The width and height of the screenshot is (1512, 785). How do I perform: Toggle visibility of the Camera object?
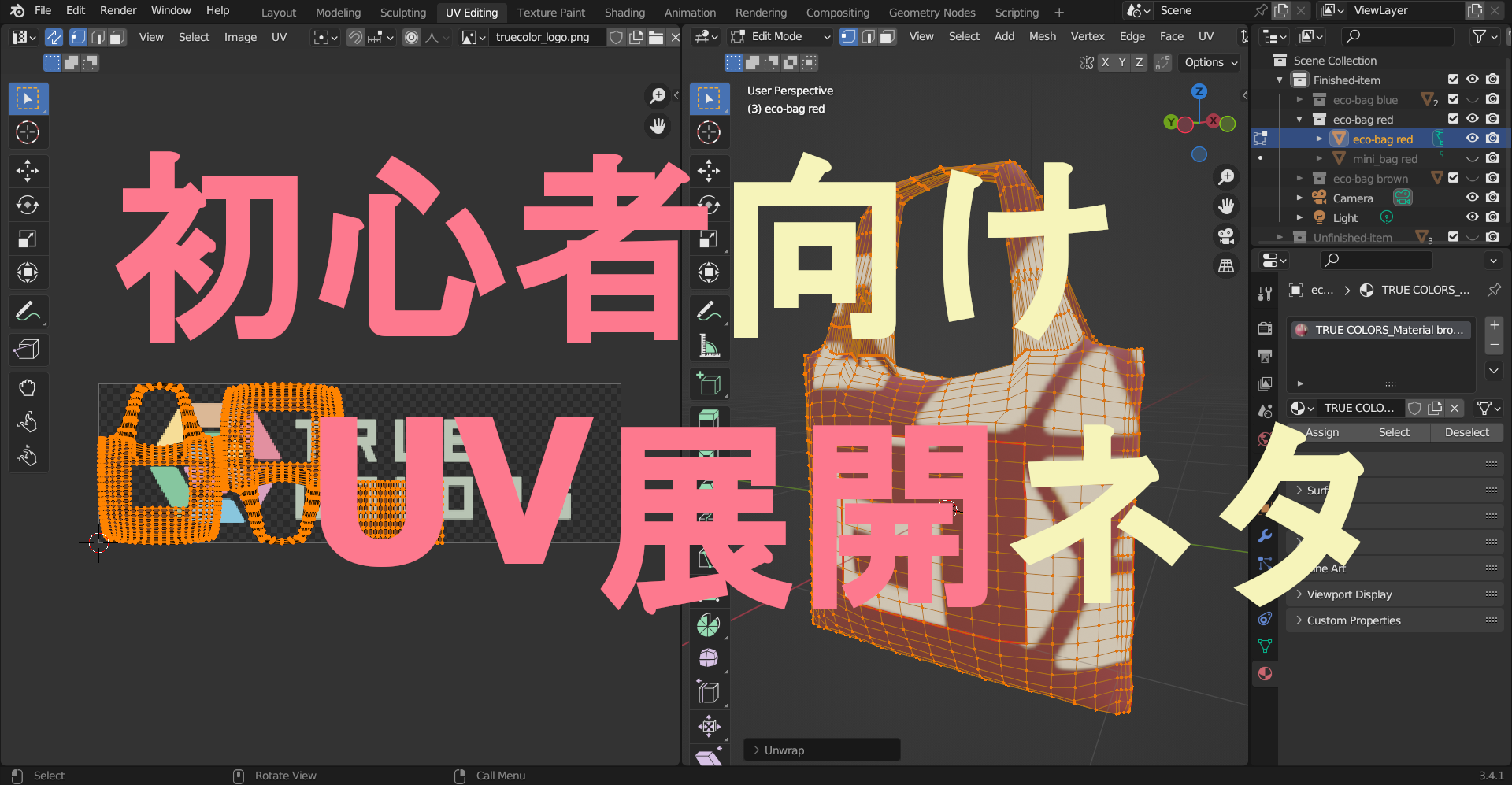pos(1472,198)
